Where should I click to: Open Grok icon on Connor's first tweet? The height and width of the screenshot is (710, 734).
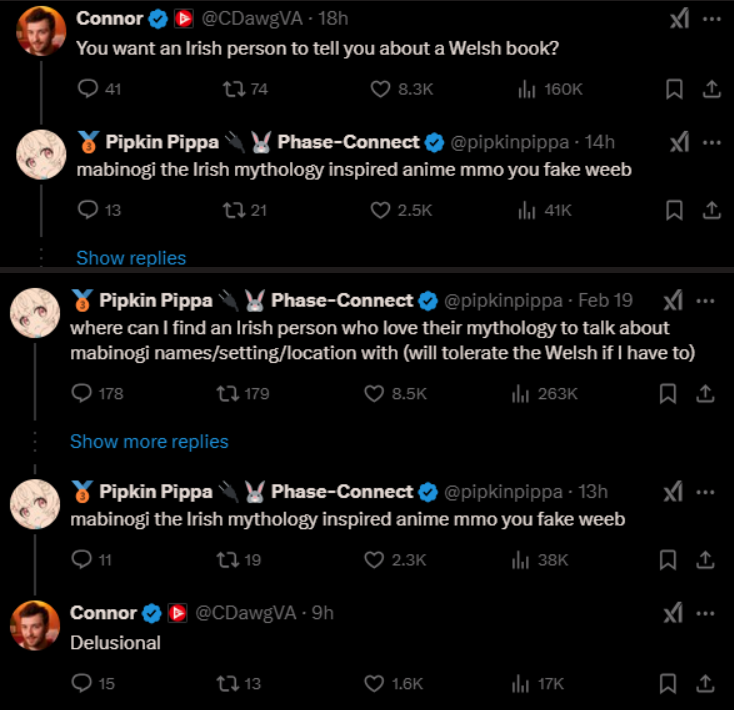679,18
